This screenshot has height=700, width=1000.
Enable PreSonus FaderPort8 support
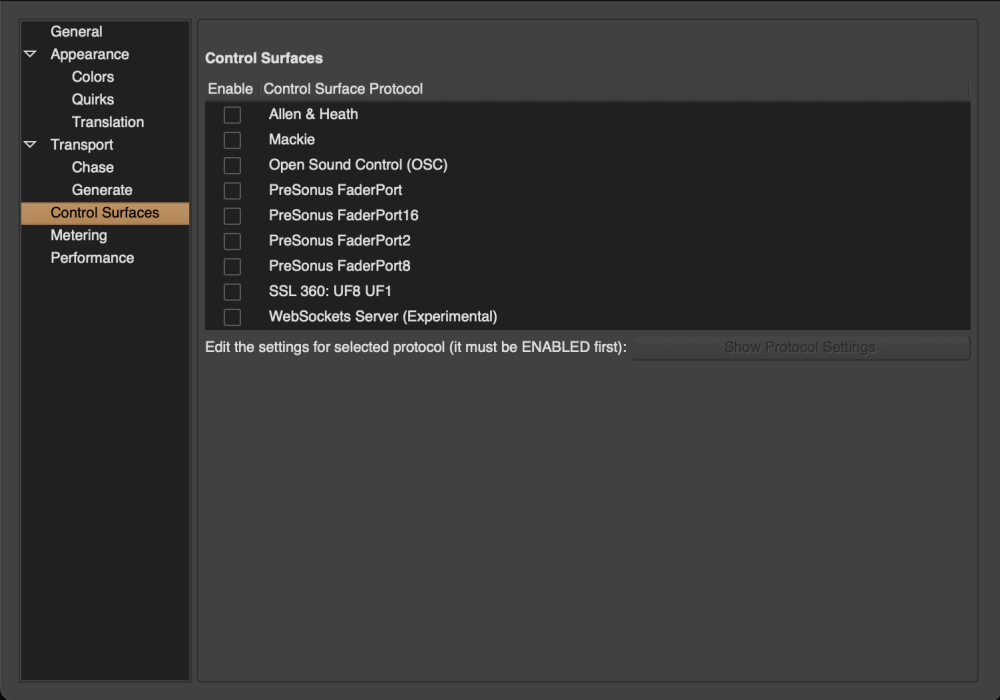point(232,265)
